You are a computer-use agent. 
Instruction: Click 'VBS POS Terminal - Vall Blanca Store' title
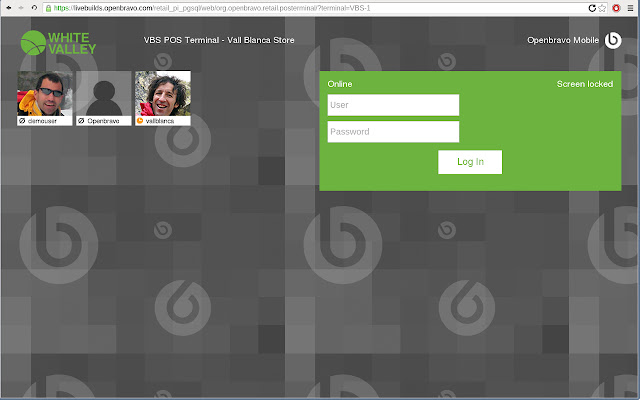pyautogui.click(x=219, y=40)
